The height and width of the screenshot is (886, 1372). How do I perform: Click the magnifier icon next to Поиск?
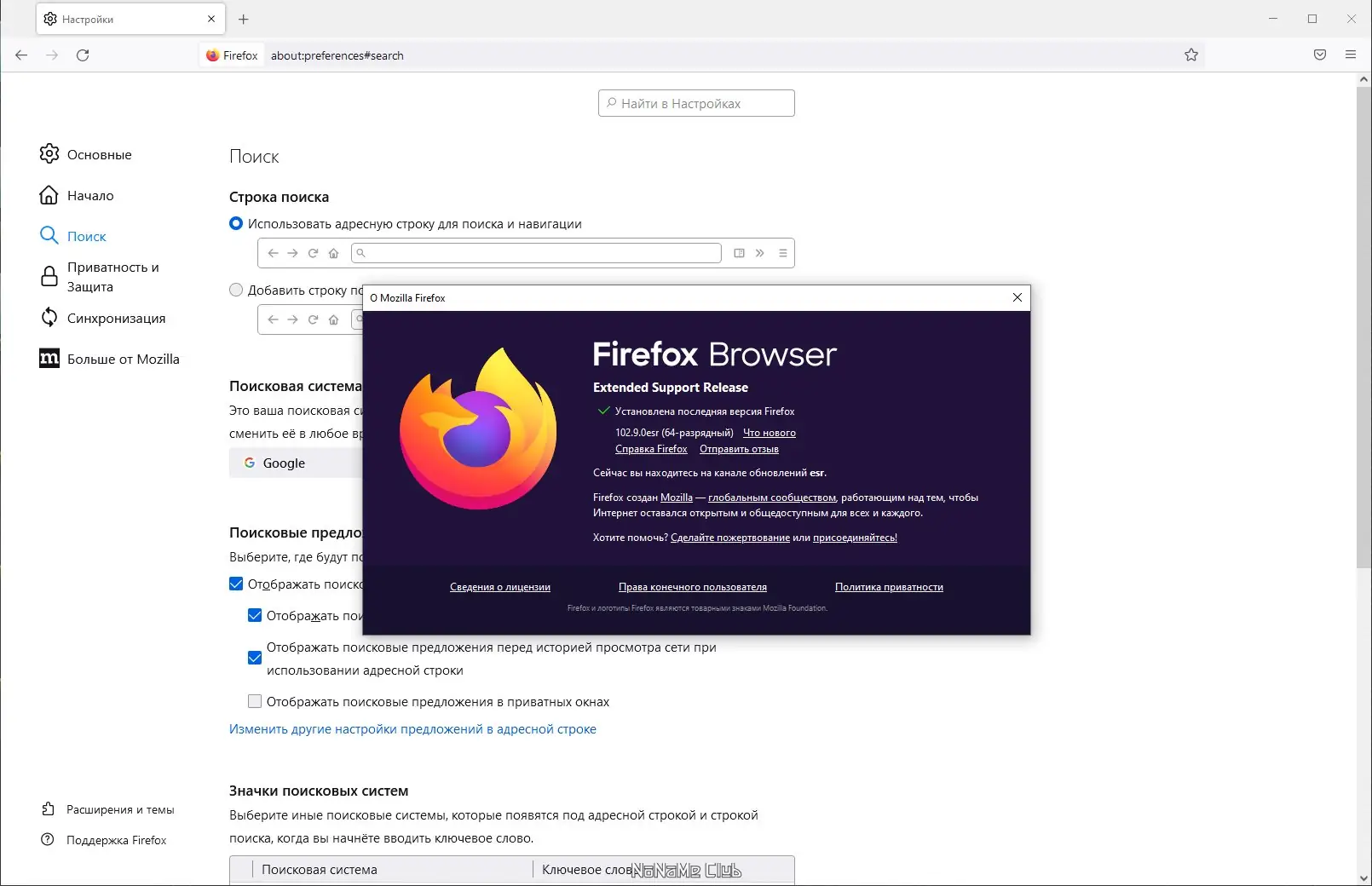point(49,235)
